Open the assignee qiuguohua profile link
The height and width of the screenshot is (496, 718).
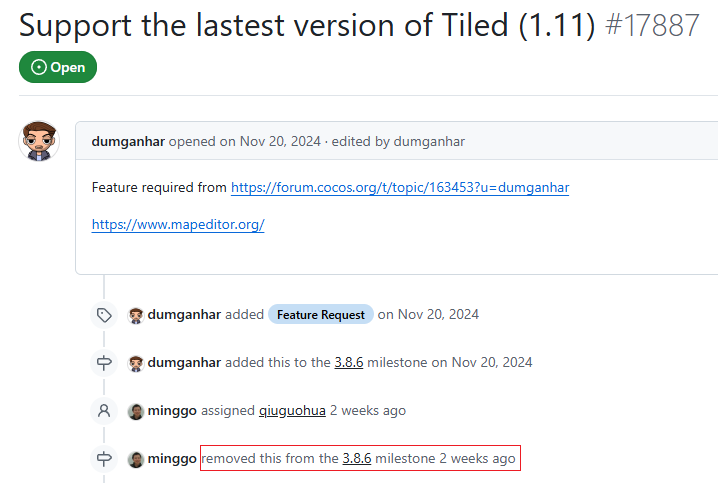(x=292, y=411)
